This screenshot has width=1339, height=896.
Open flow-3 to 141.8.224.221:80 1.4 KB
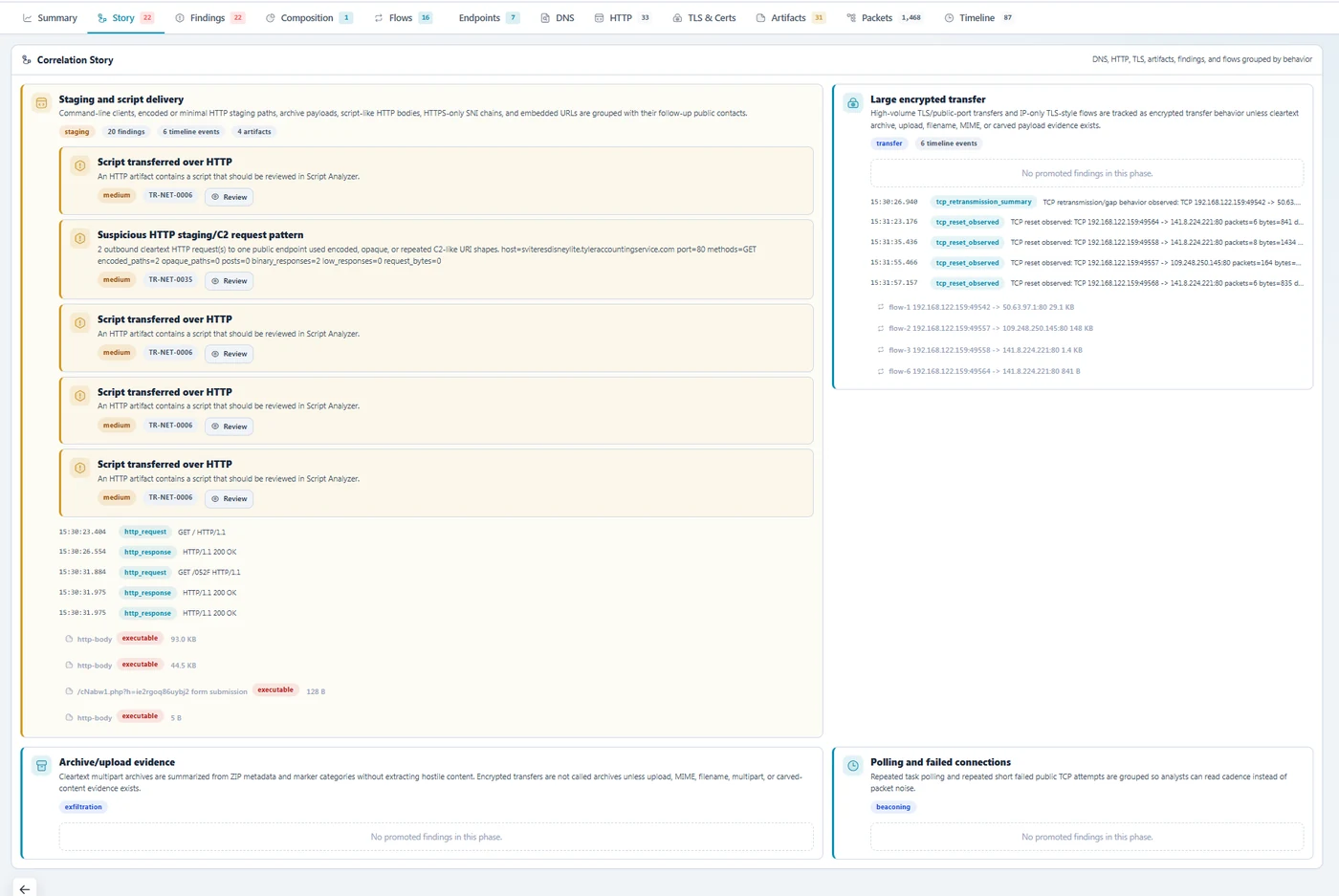click(985, 350)
